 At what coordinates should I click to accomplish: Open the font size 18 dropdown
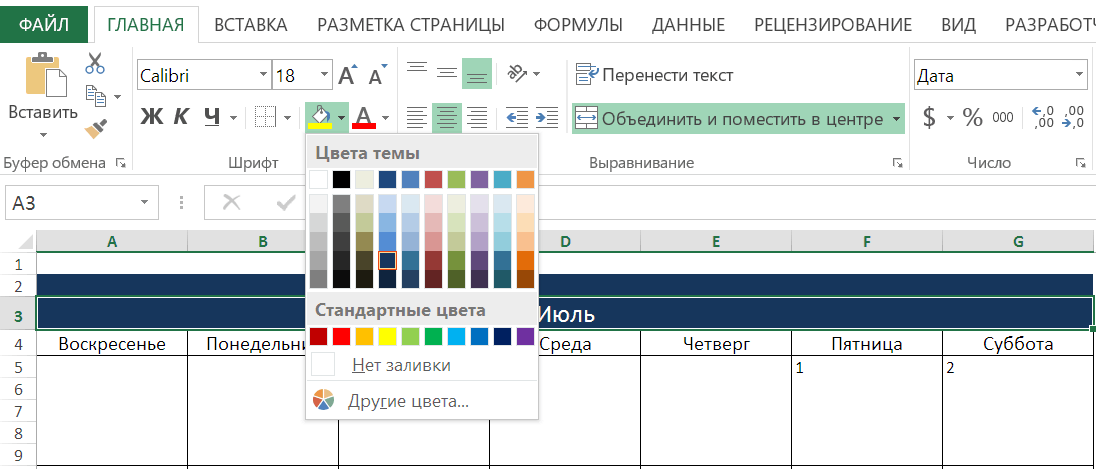point(324,75)
